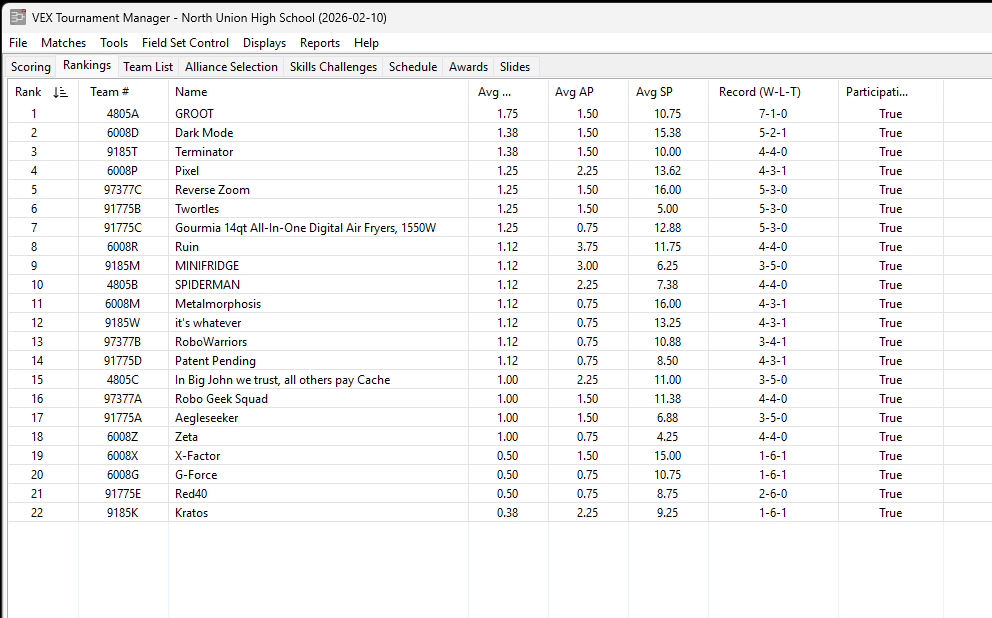Click team number 91775E
Image resolution: width=992 pixels, height=618 pixels.
123,493
